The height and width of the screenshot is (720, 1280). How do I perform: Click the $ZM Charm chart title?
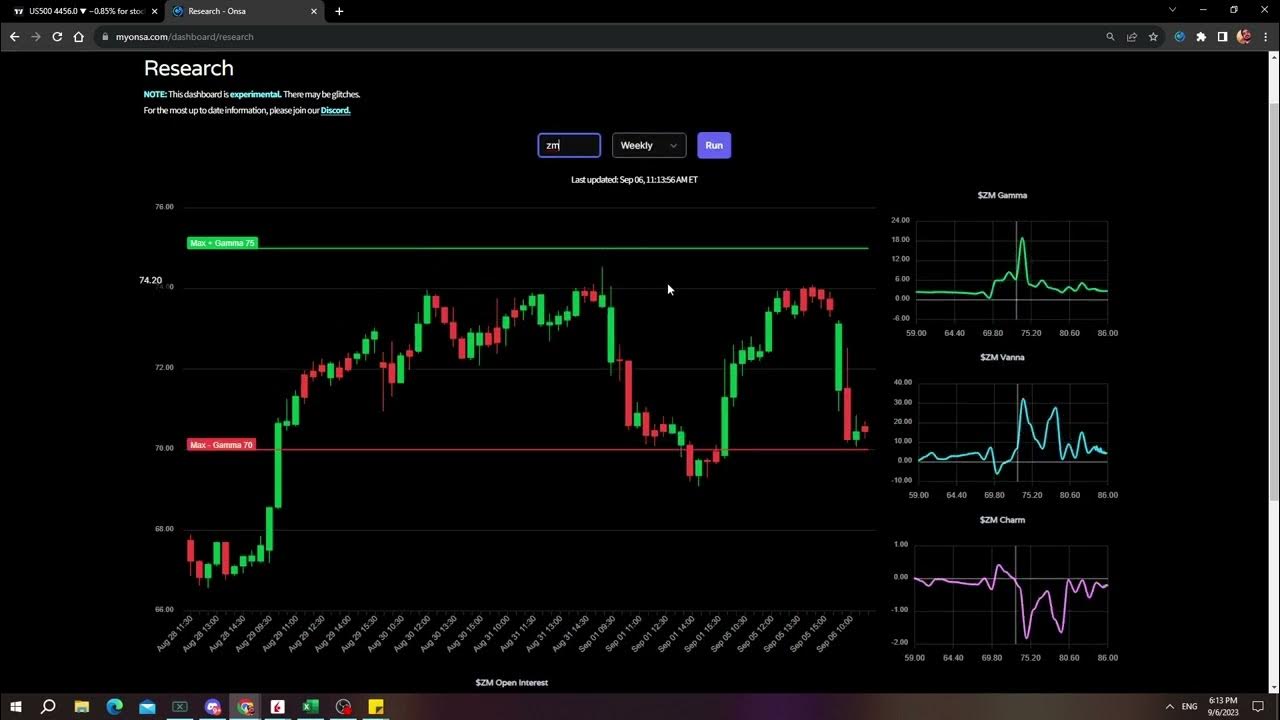1002,520
